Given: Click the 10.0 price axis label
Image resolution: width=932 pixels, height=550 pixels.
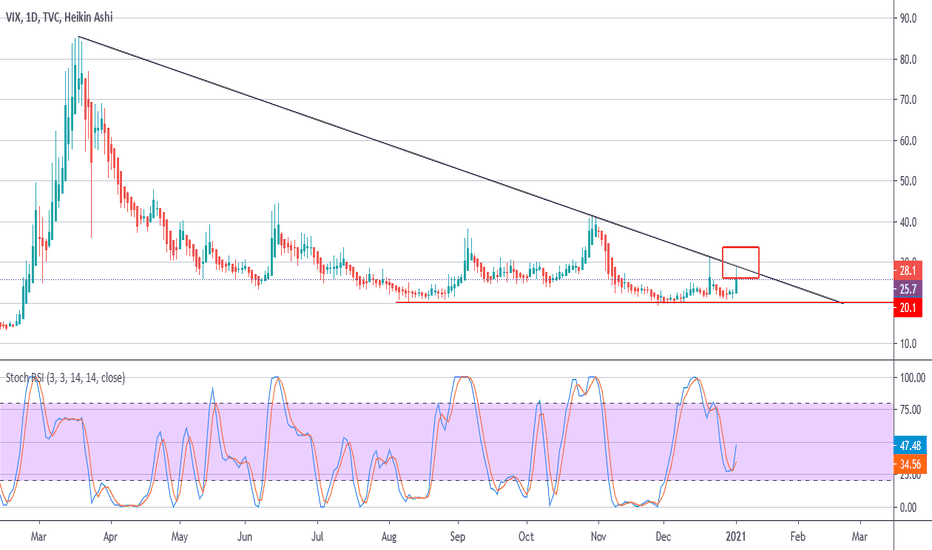Looking at the screenshot, I should pos(908,344).
